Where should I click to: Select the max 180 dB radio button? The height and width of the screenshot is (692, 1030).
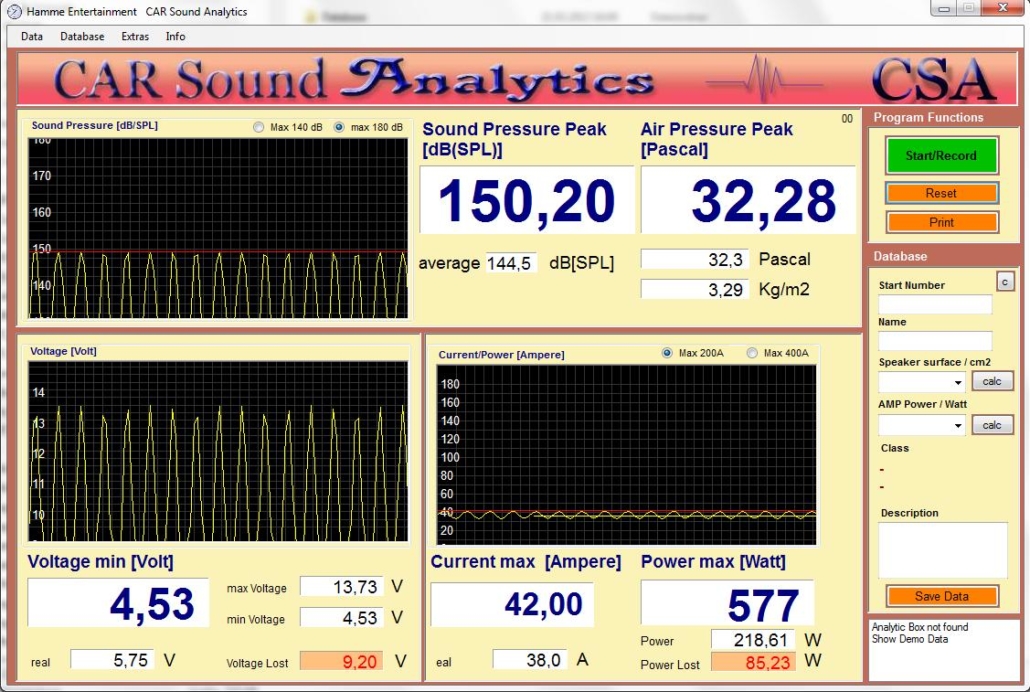point(339,127)
